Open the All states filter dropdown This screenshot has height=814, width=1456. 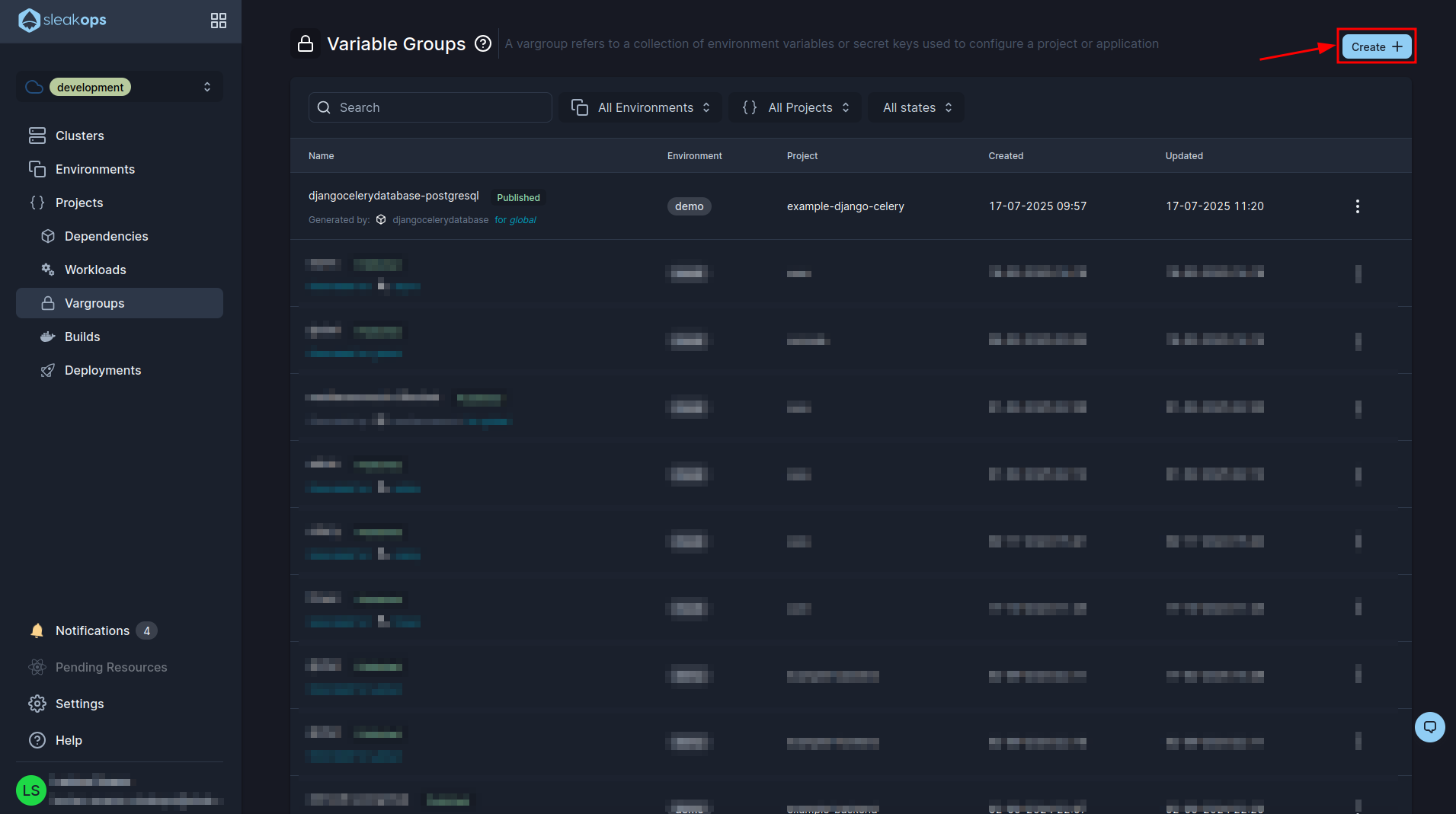tap(917, 107)
